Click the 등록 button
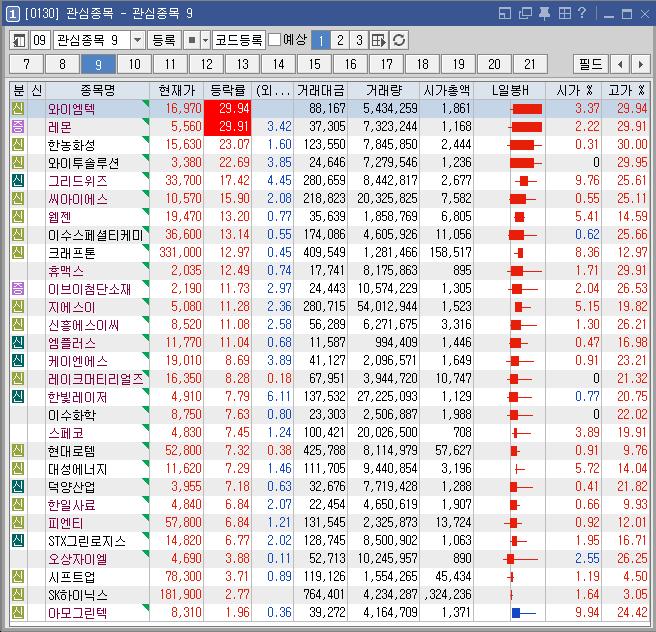This screenshot has height=632, width=656. [x=164, y=40]
